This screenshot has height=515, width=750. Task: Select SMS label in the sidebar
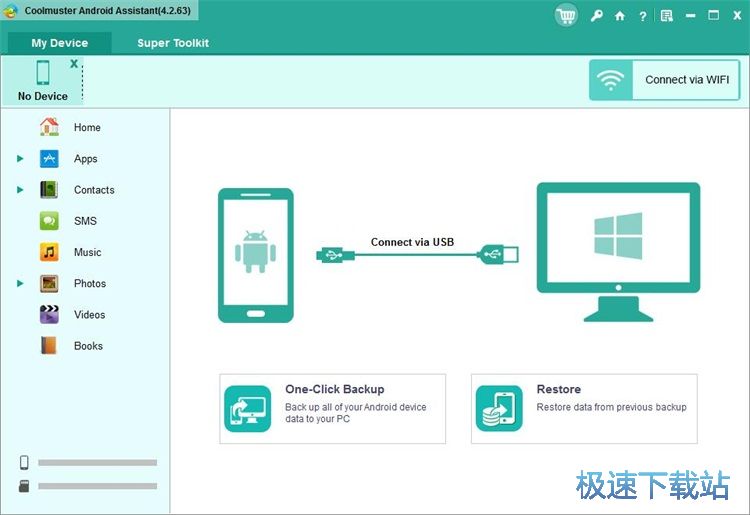85,221
